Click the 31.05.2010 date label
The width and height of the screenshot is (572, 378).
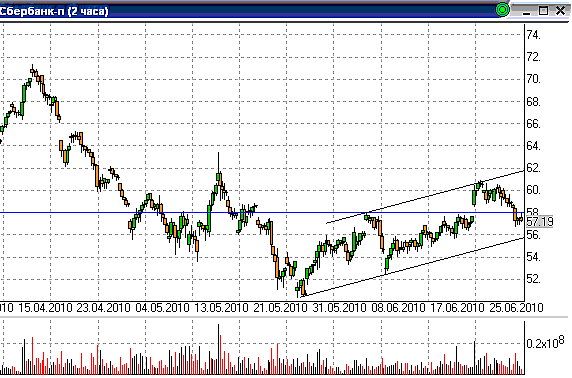[x=340, y=308]
